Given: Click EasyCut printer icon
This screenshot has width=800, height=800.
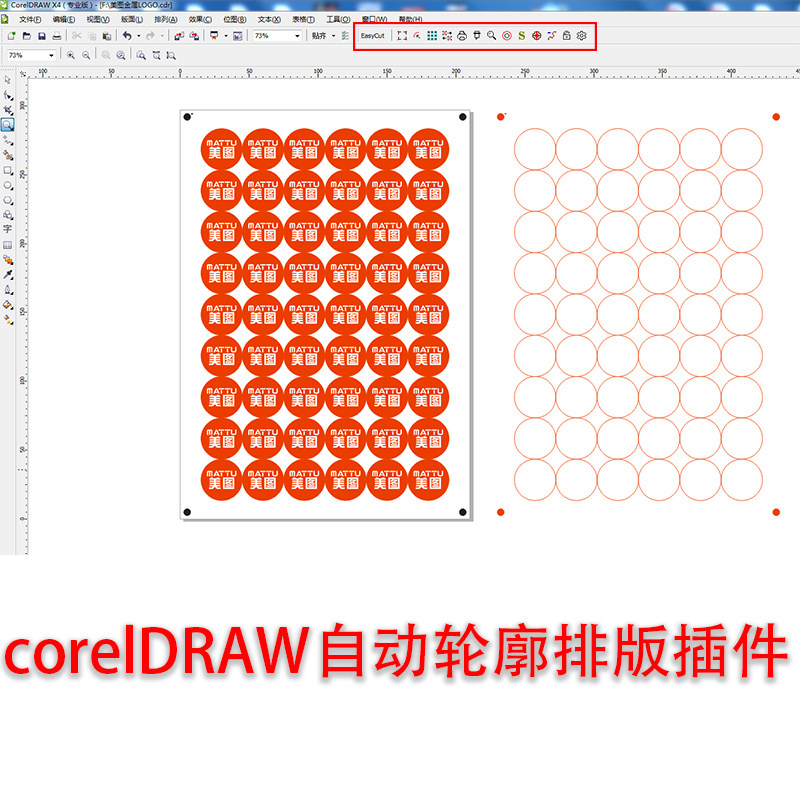Looking at the screenshot, I should click(x=462, y=36).
